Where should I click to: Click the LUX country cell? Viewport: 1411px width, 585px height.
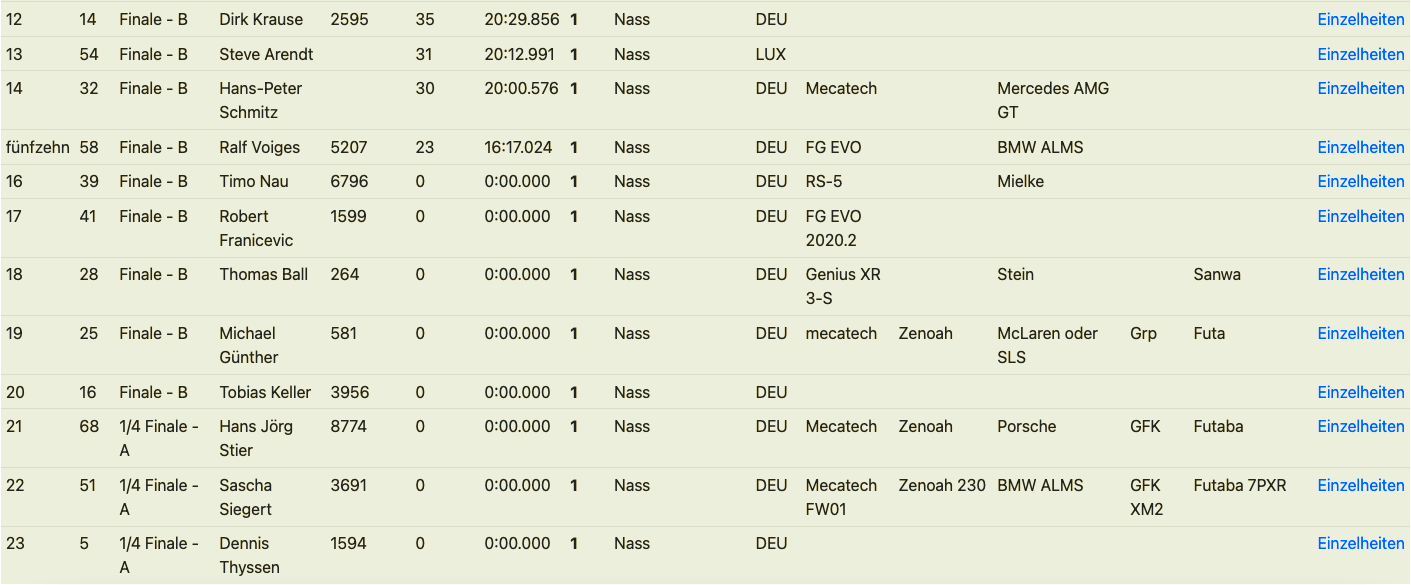tap(770, 54)
